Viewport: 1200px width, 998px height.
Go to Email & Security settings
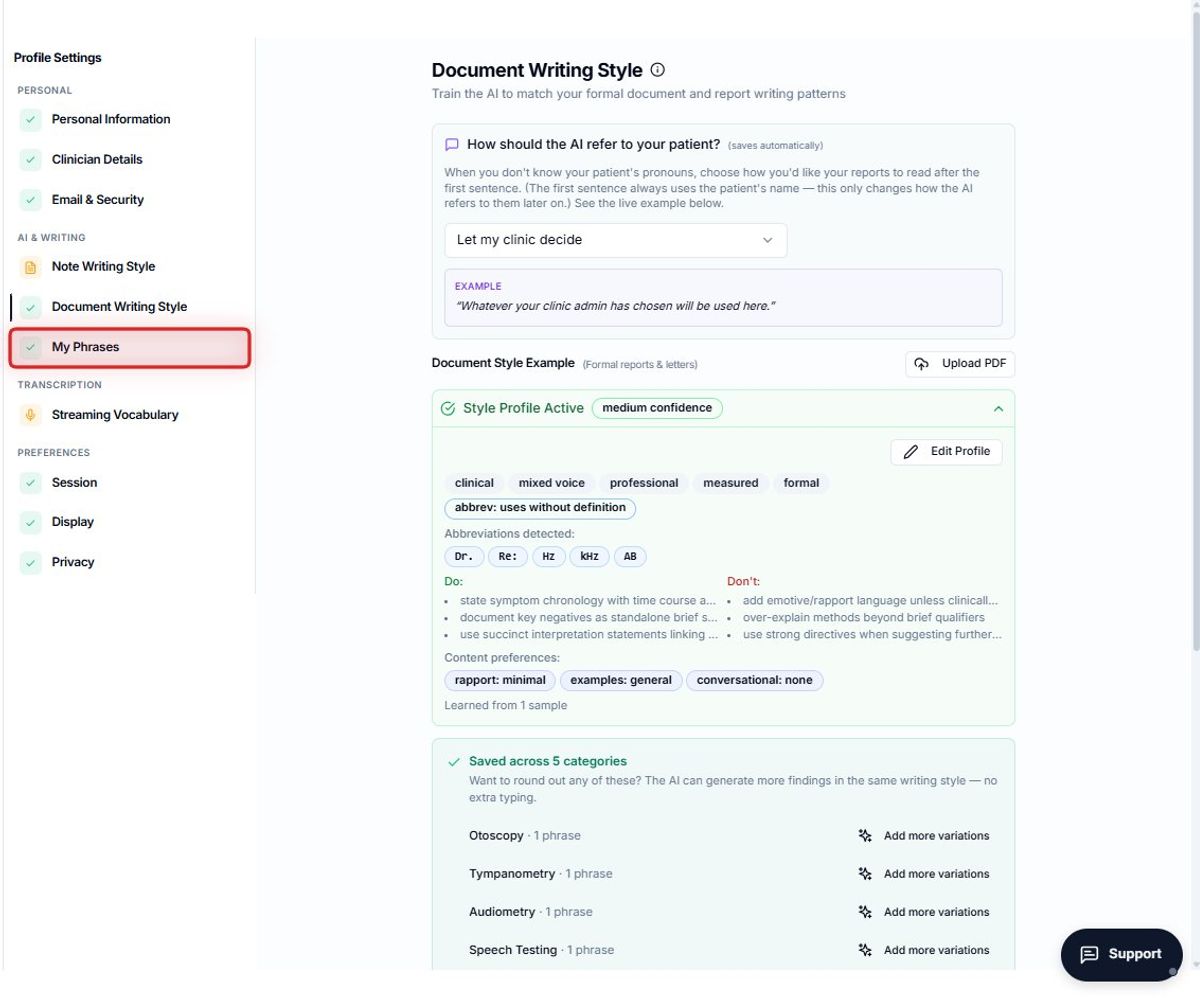(x=129, y=199)
